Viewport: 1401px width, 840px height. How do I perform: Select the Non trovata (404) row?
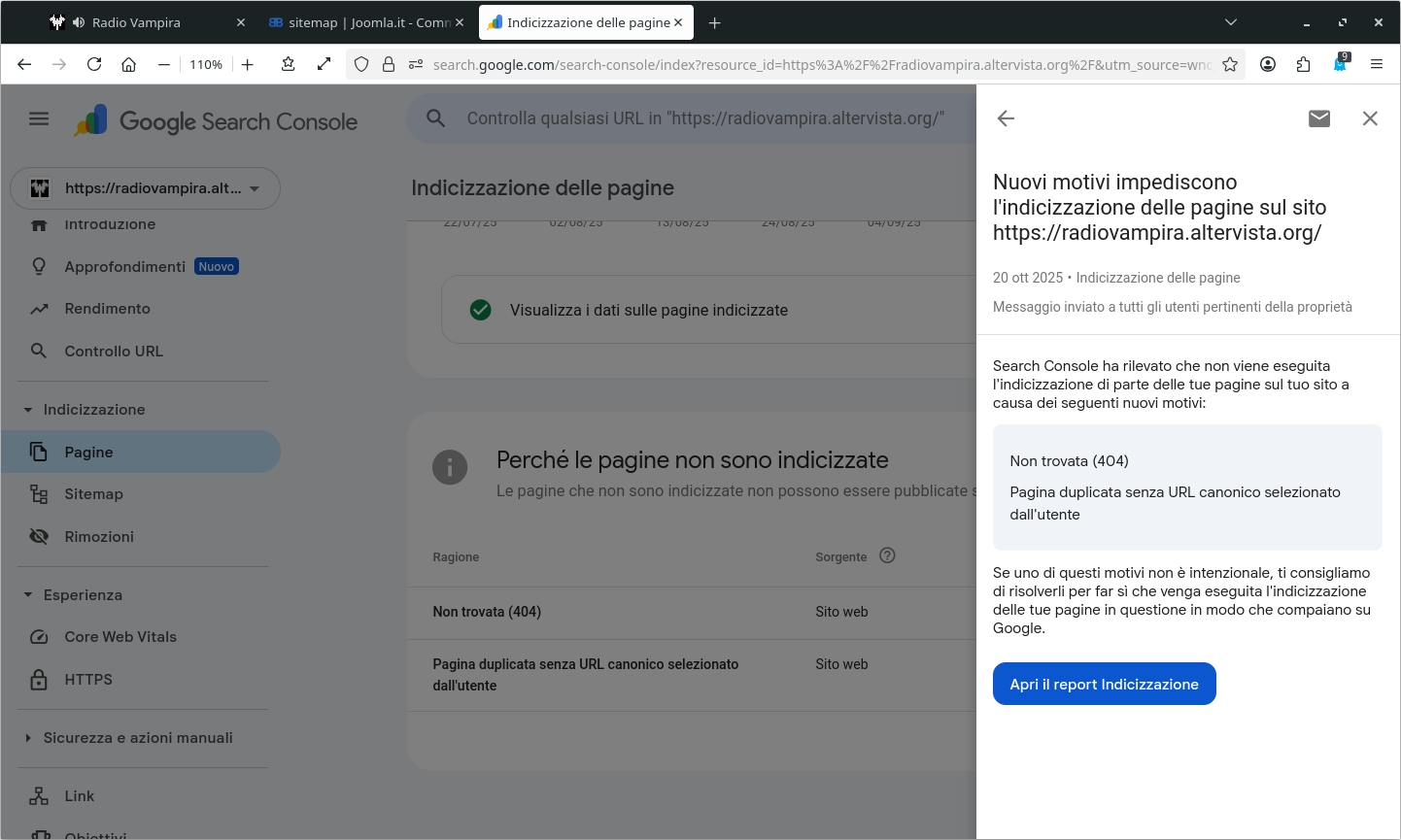pos(487,612)
